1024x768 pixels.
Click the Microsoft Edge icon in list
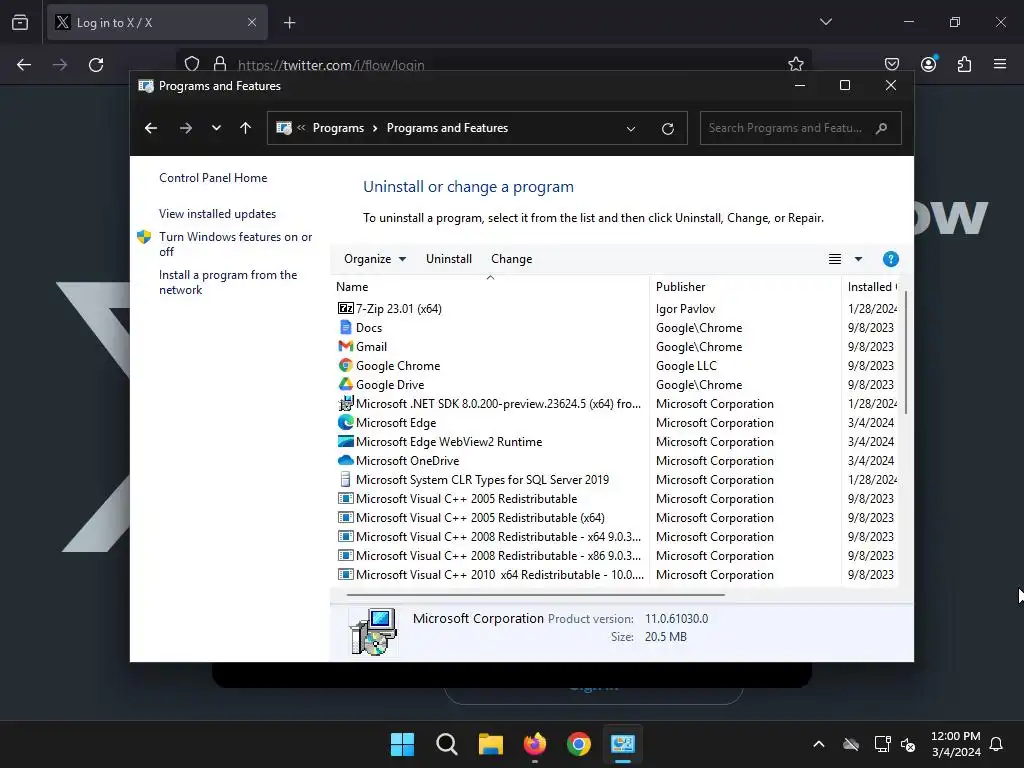coord(345,423)
